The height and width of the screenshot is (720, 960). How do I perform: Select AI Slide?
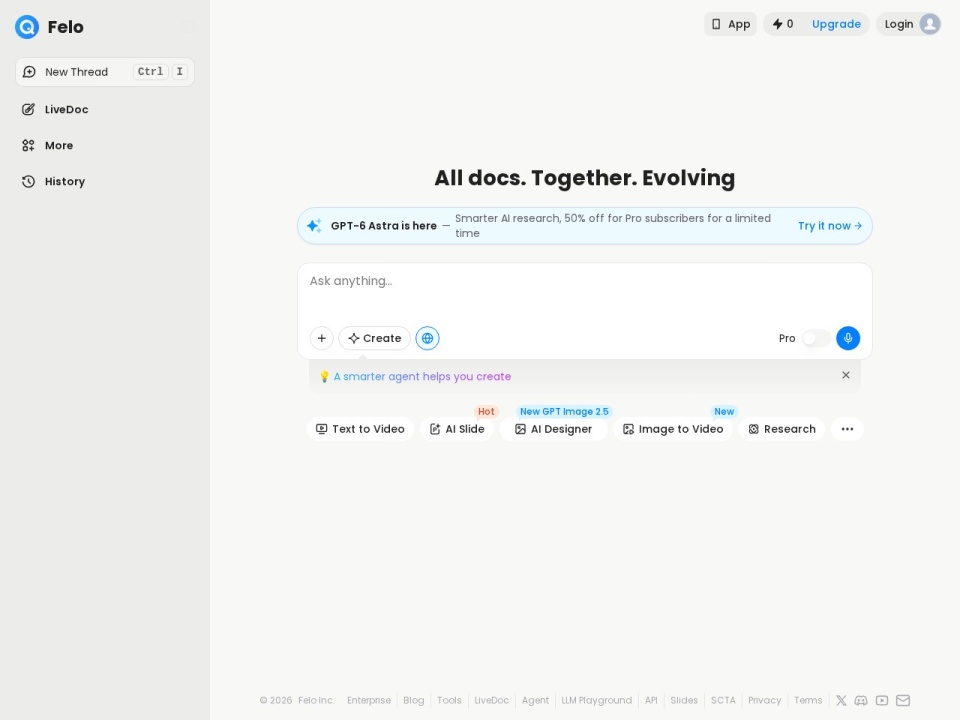pos(457,429)
